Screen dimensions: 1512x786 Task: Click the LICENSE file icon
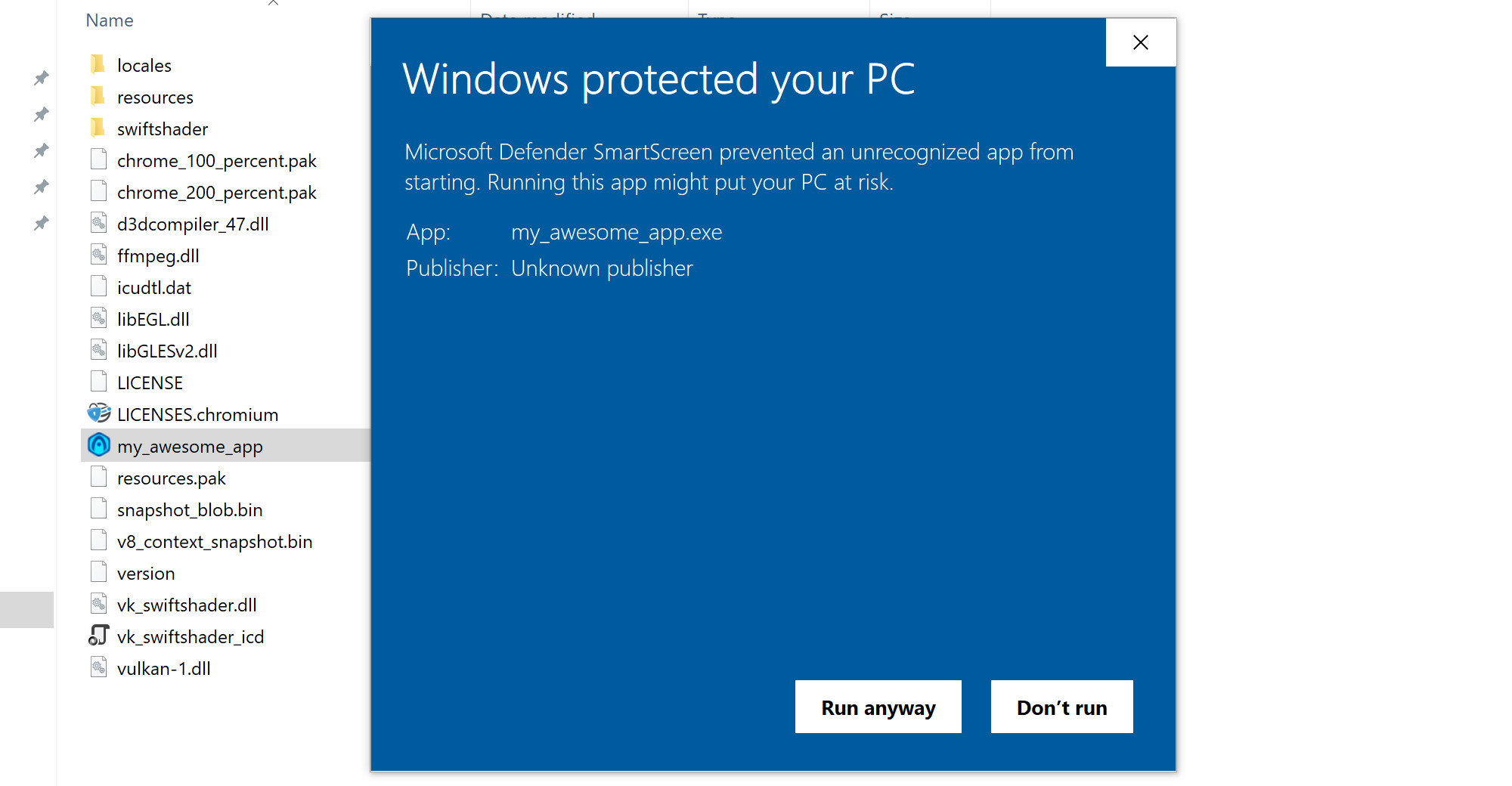(98, 382)
